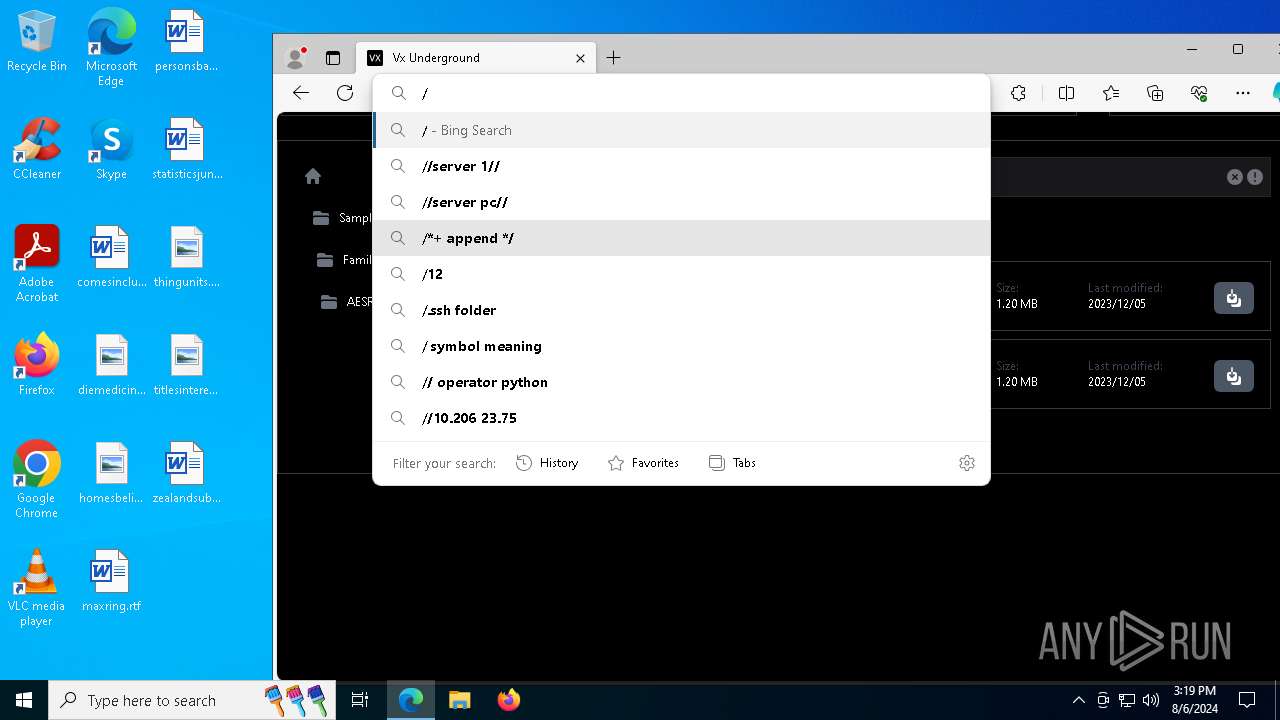Open the AESR folder in the tree
The width and height of the screenshot is (1280, 720).
coord(346,302)
